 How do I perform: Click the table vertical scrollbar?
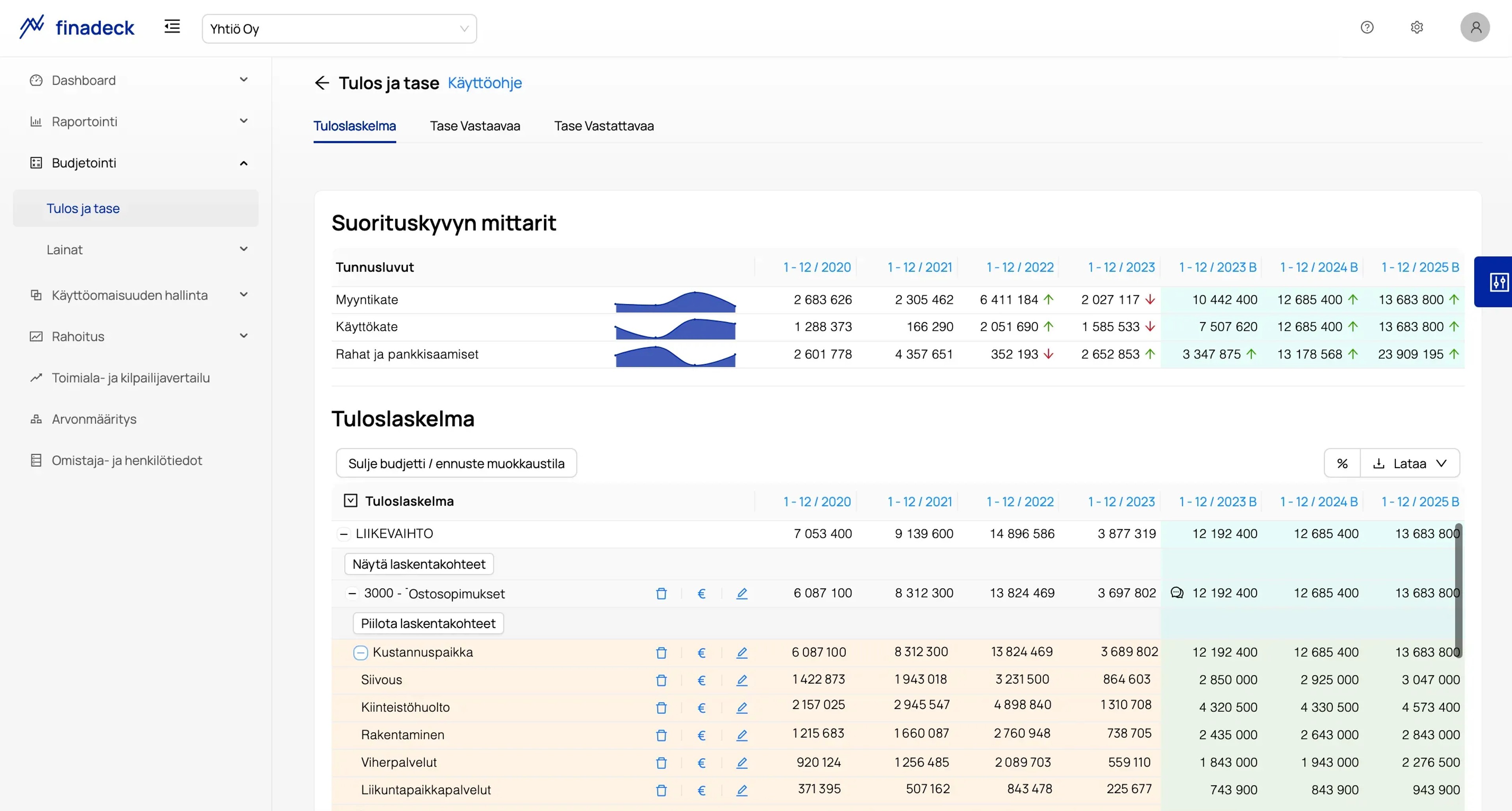[1458, 590]
